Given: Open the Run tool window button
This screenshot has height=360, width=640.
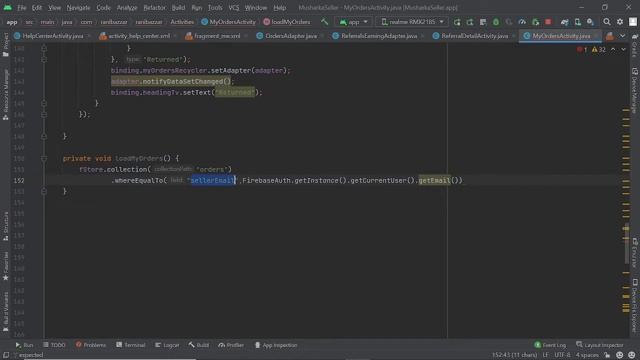Looking at the screenshot, I should click(x=24, y=345).
